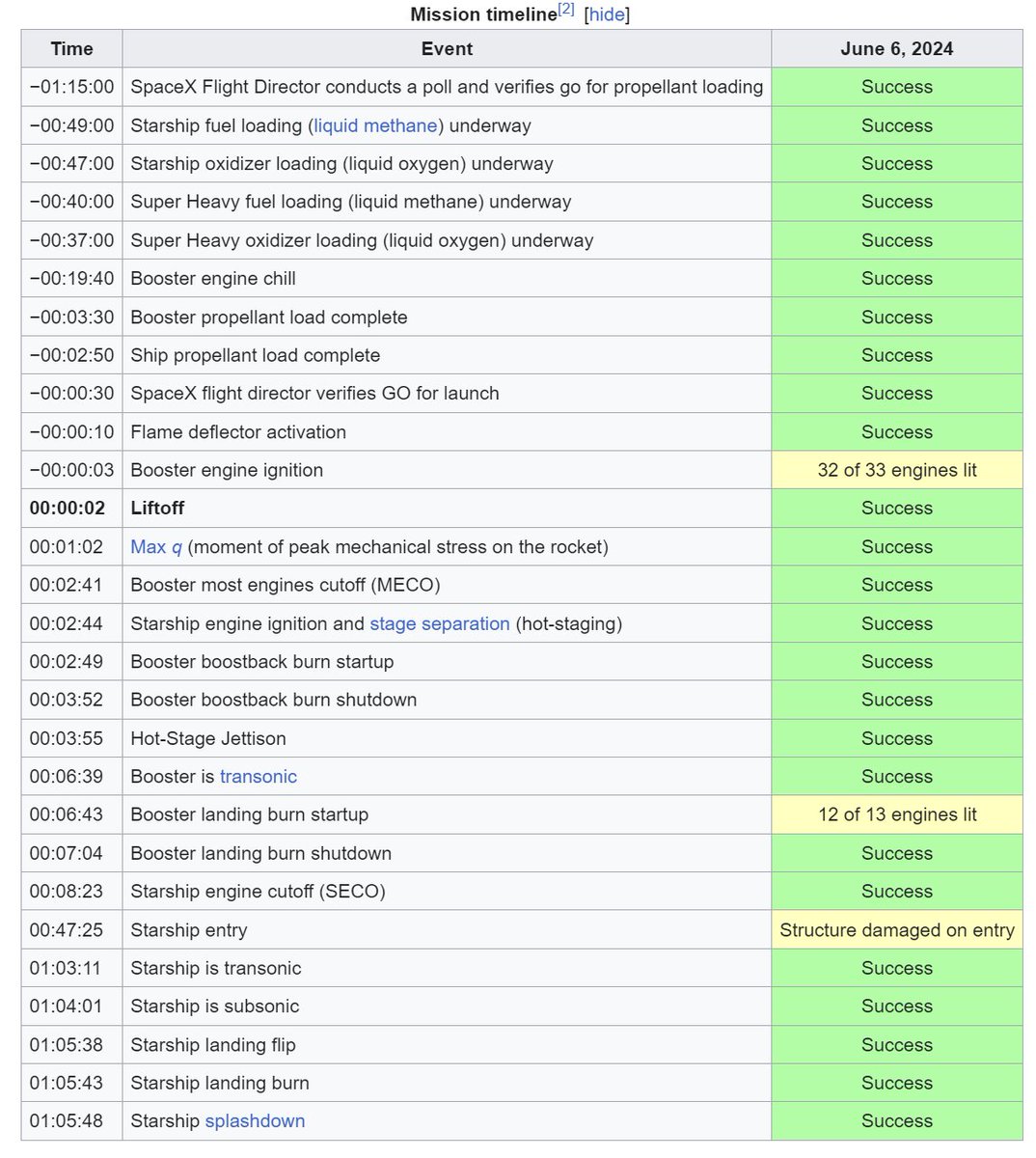Click Success cell in Starship splashdown row
Viewport: 1036px width, 1158px height.
897,1121
